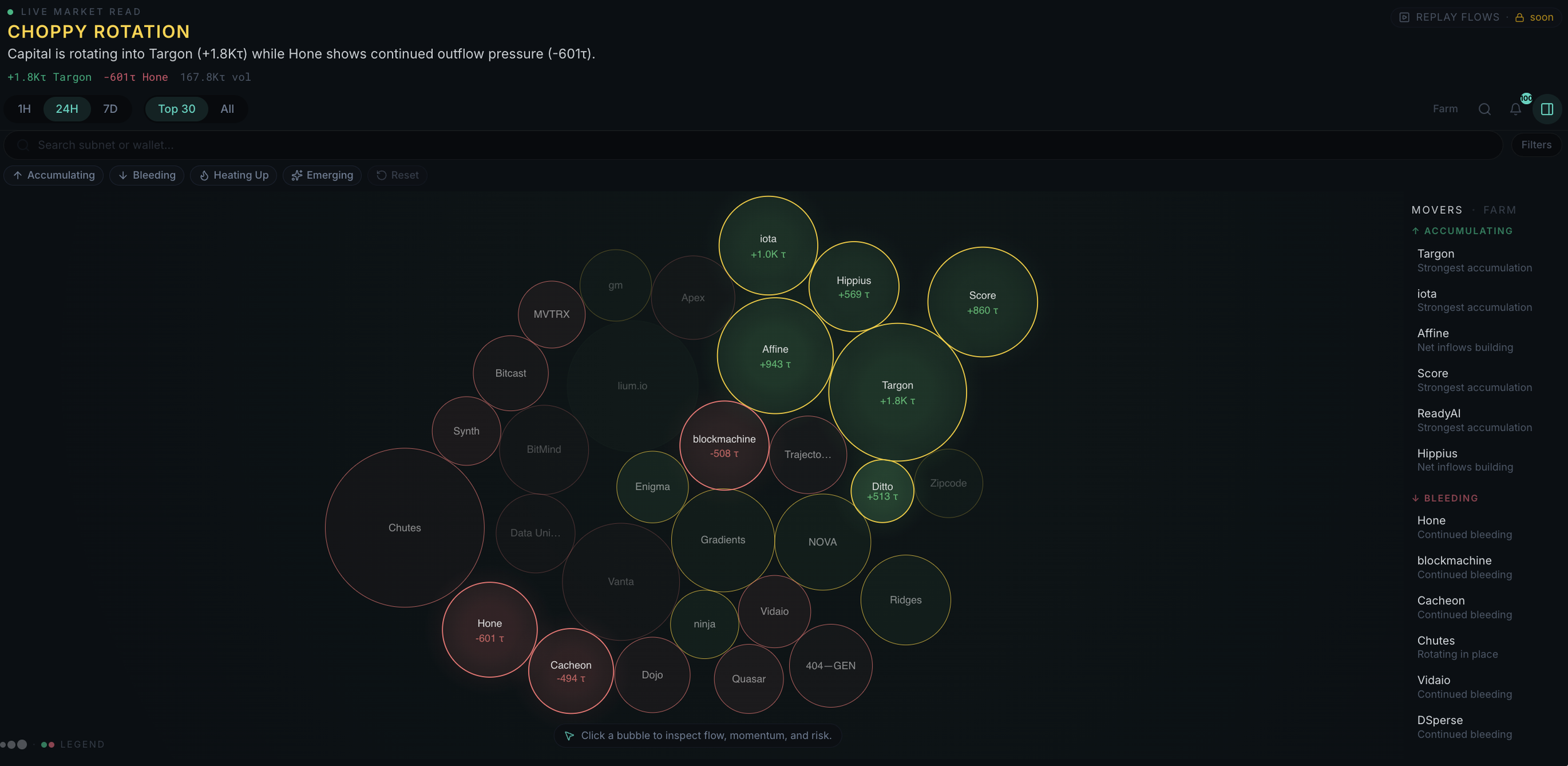The height and width of the screenshot is (766, 1568).
Task: Toggle the Heating Up filter chip
Action: point(233,176)
